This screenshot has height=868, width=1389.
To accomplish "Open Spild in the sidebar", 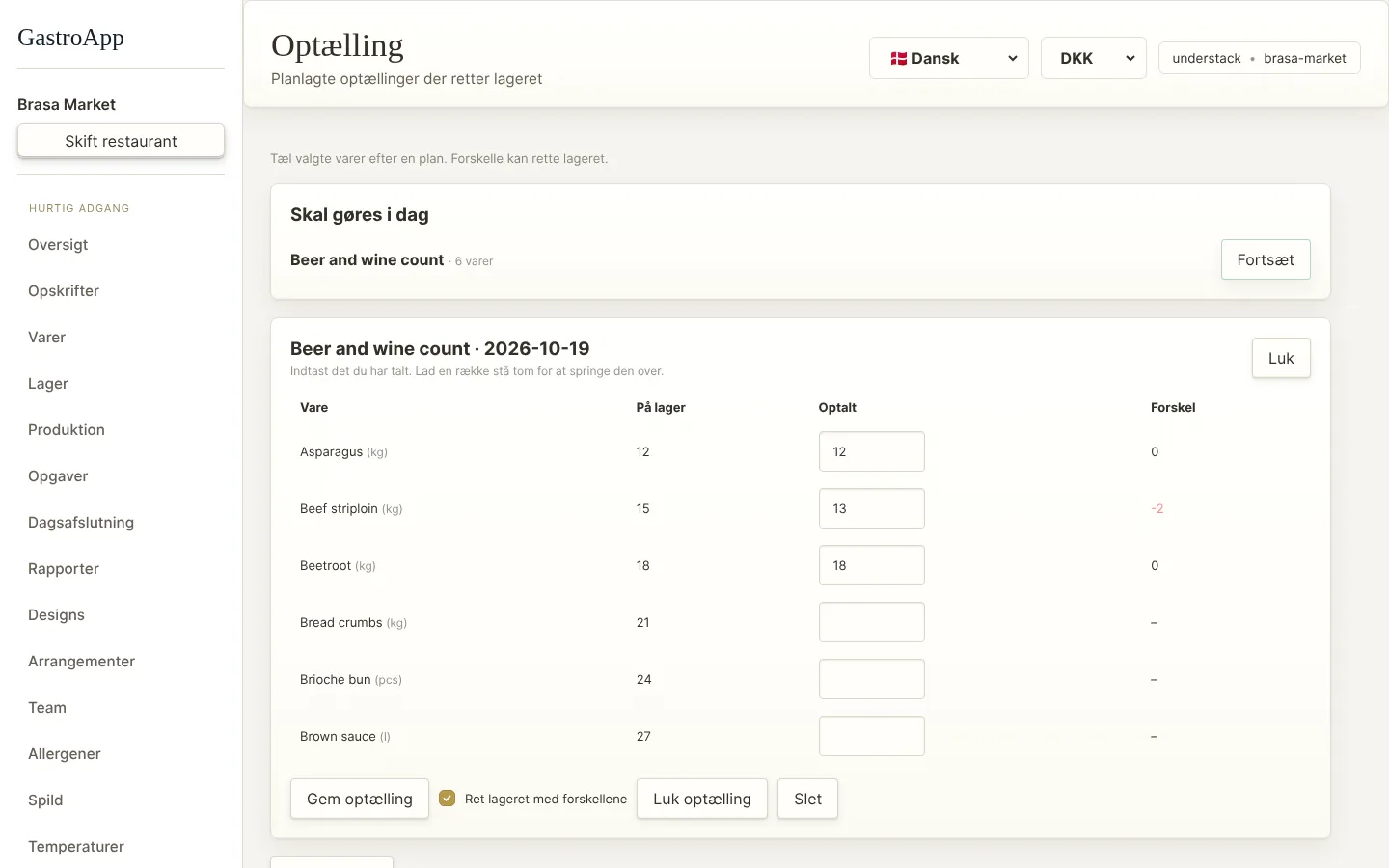I will (45, 800).
